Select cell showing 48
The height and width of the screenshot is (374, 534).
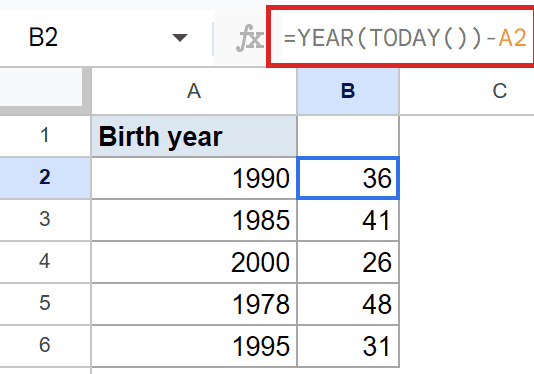click(348, 304)
